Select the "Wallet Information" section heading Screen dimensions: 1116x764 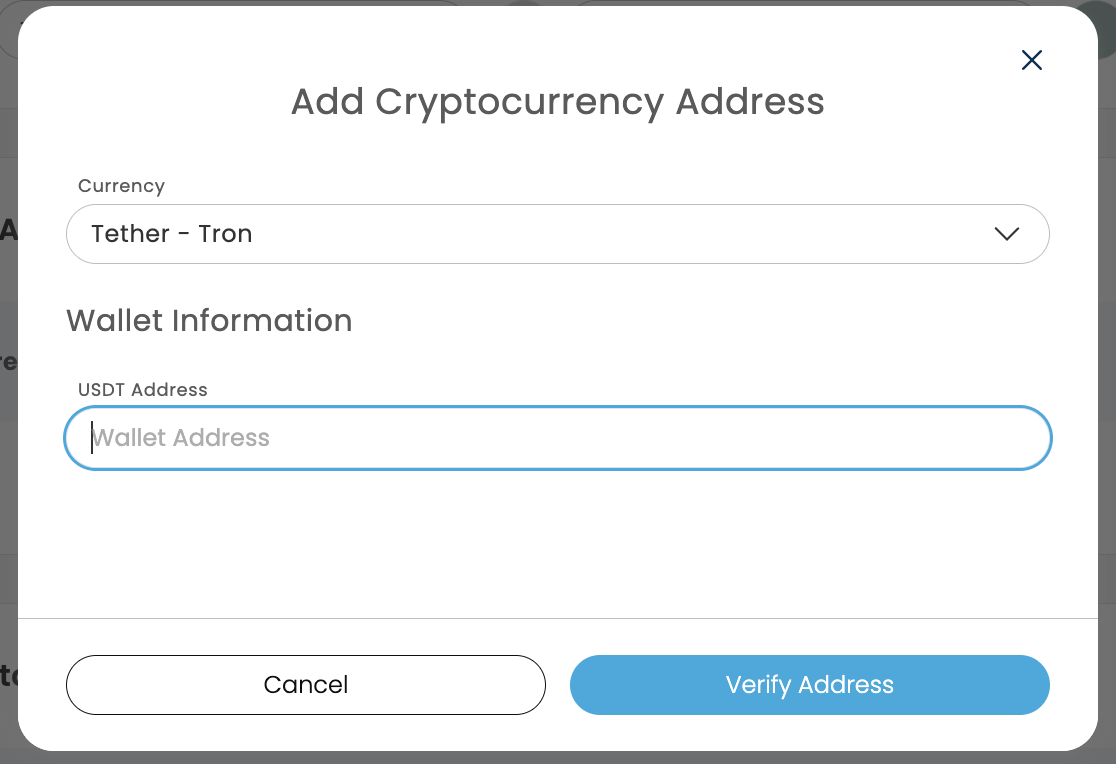(209, 321)
